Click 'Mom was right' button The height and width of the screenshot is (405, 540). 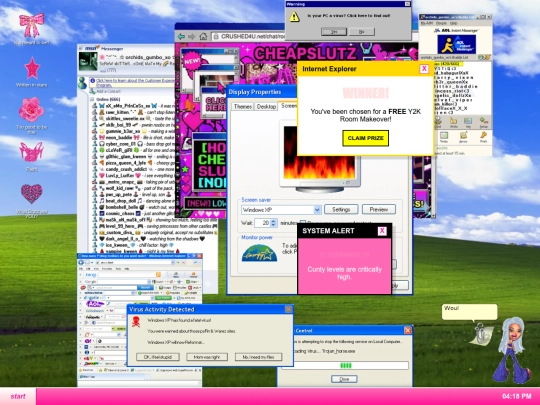coord(207,357)
